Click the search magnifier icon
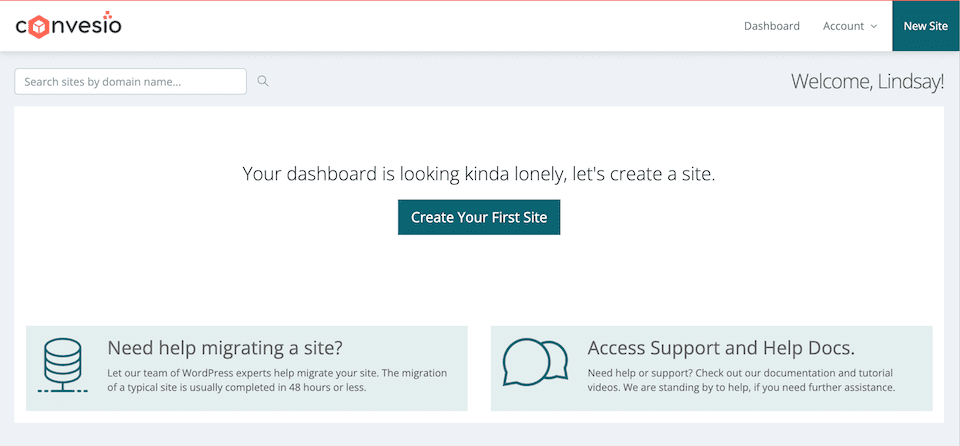 pyautogui.click(x=263, y=81)
